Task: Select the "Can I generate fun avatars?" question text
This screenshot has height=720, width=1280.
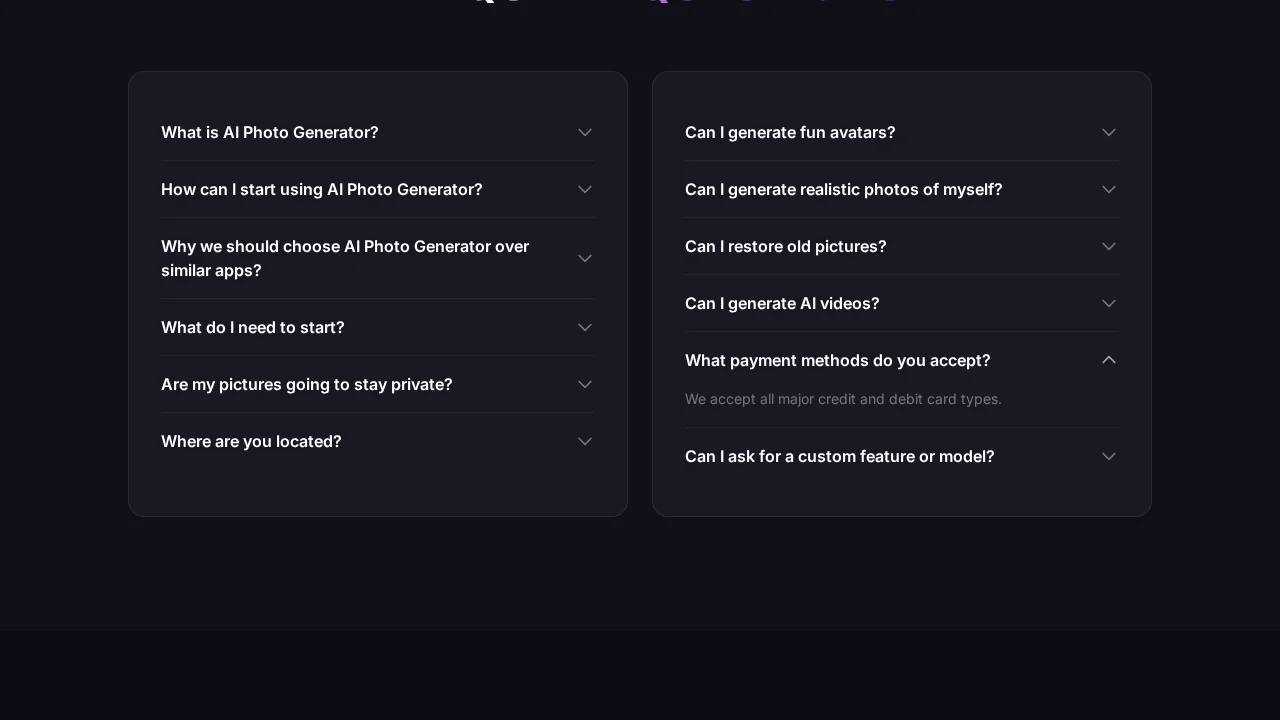Action: pos(790,132)
